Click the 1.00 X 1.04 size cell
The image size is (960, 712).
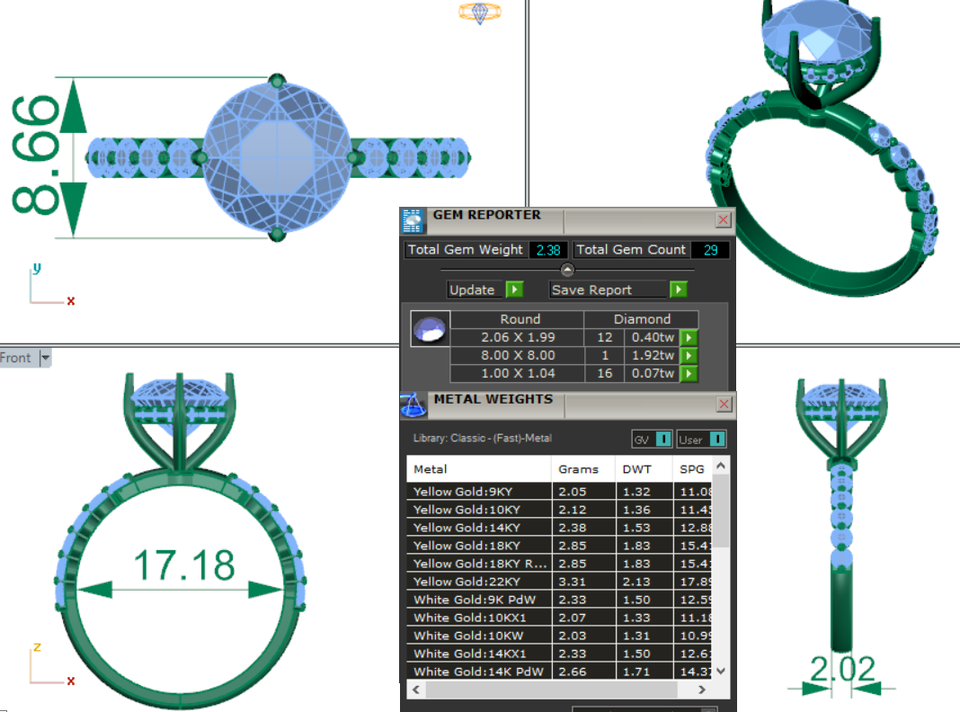click(x=518, y=373)
